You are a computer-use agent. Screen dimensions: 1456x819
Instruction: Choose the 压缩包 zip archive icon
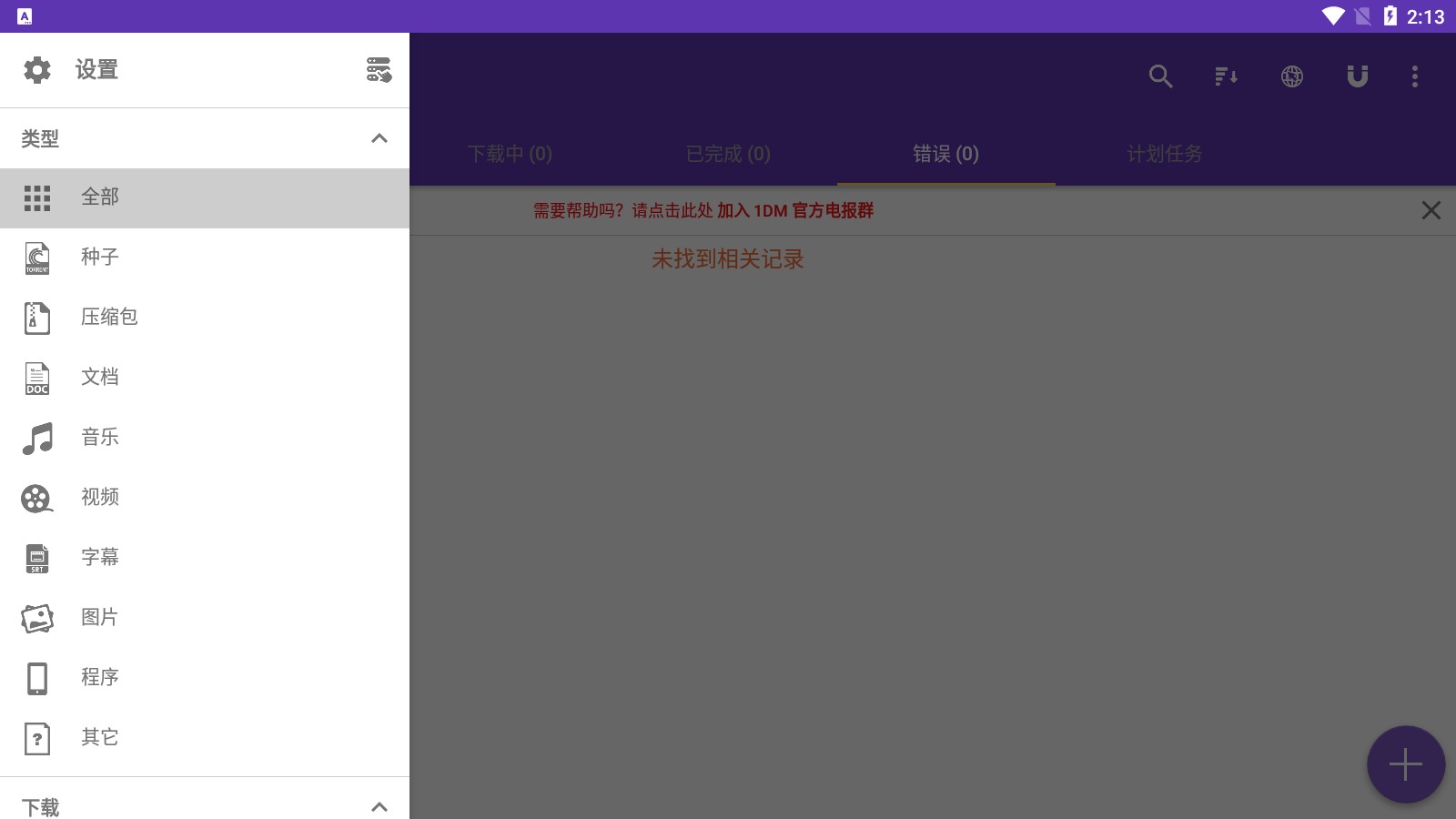point(37,318)
